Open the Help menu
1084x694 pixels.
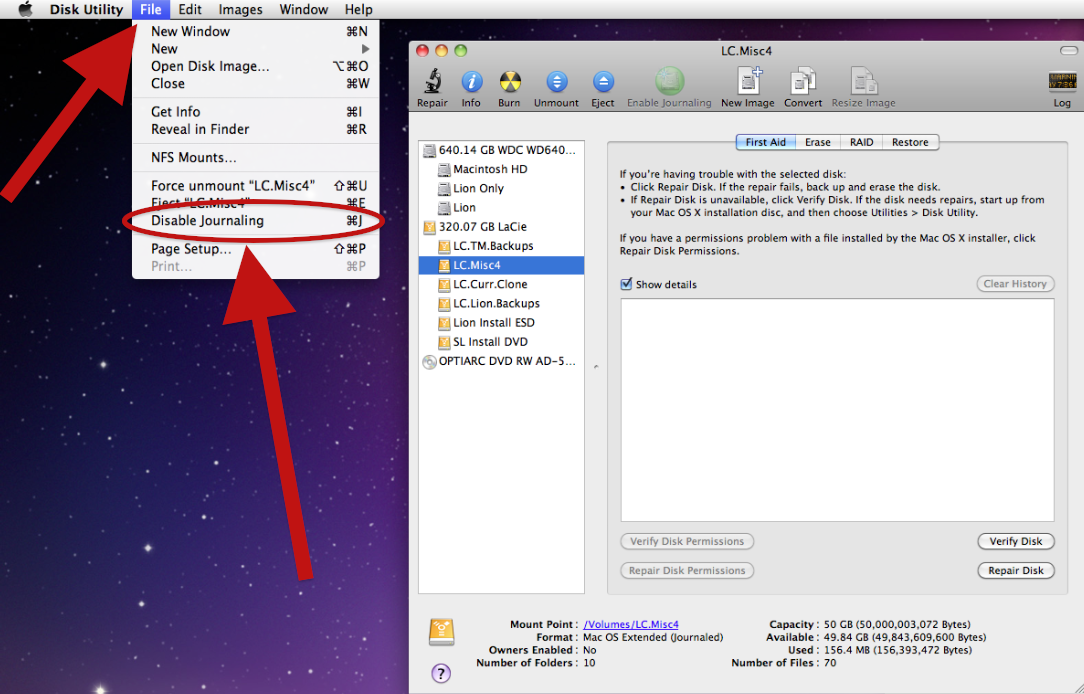[x=359, y=9]
